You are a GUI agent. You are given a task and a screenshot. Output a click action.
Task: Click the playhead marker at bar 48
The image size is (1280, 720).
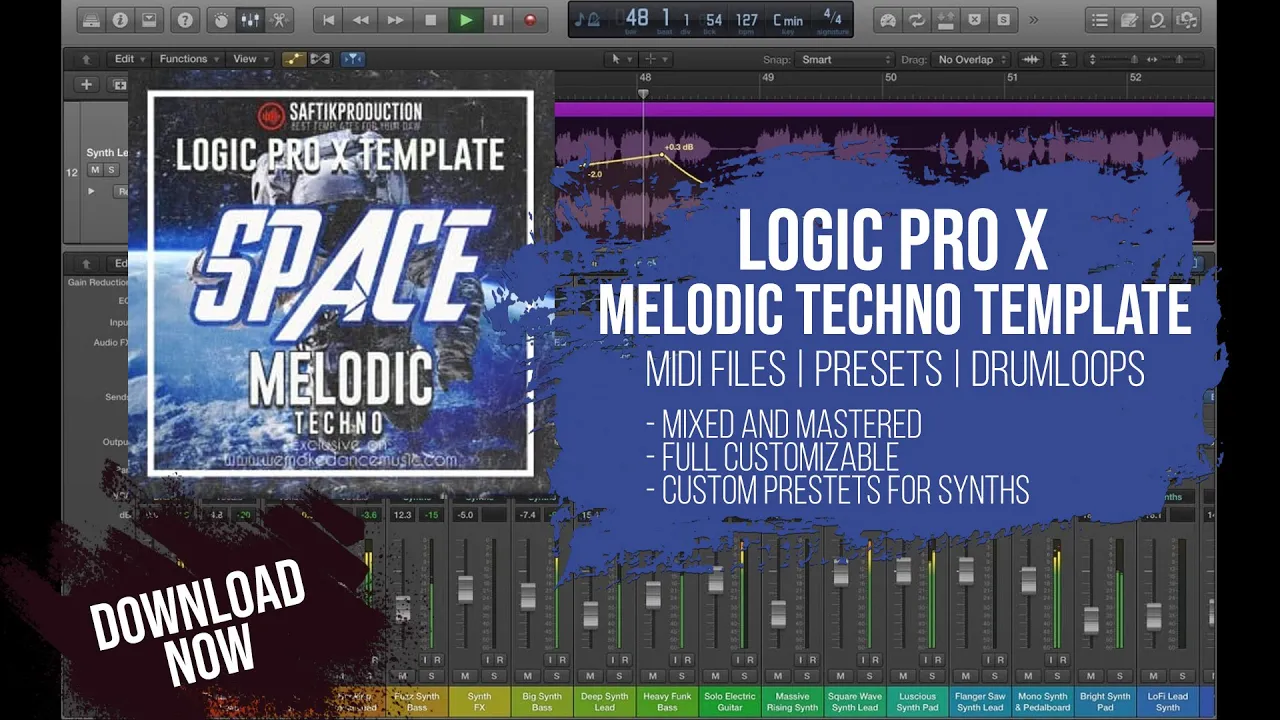pyautogui.click(x=643, y=94)
